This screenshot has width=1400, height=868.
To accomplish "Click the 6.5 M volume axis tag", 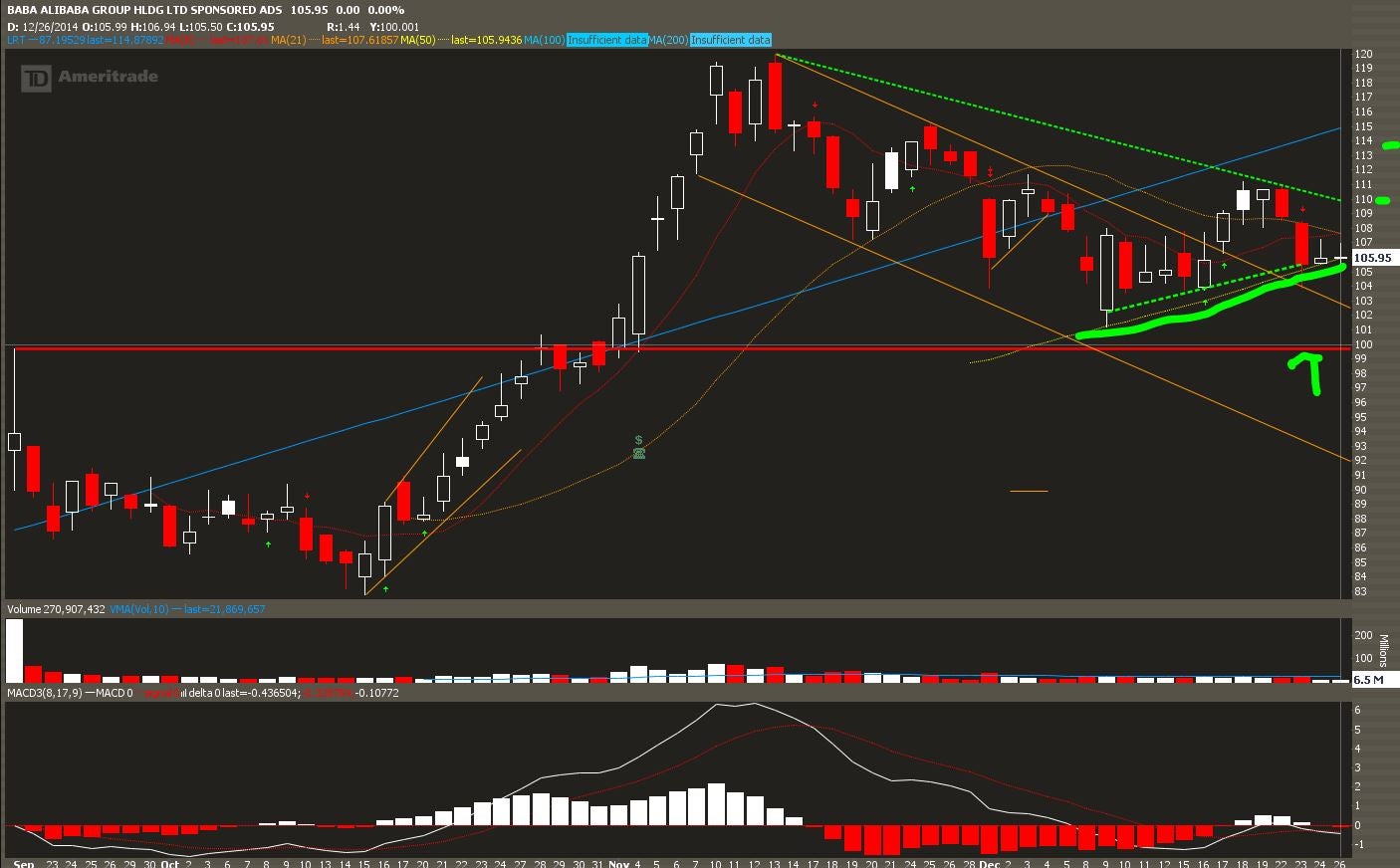I will click(x=1375, y=679).
